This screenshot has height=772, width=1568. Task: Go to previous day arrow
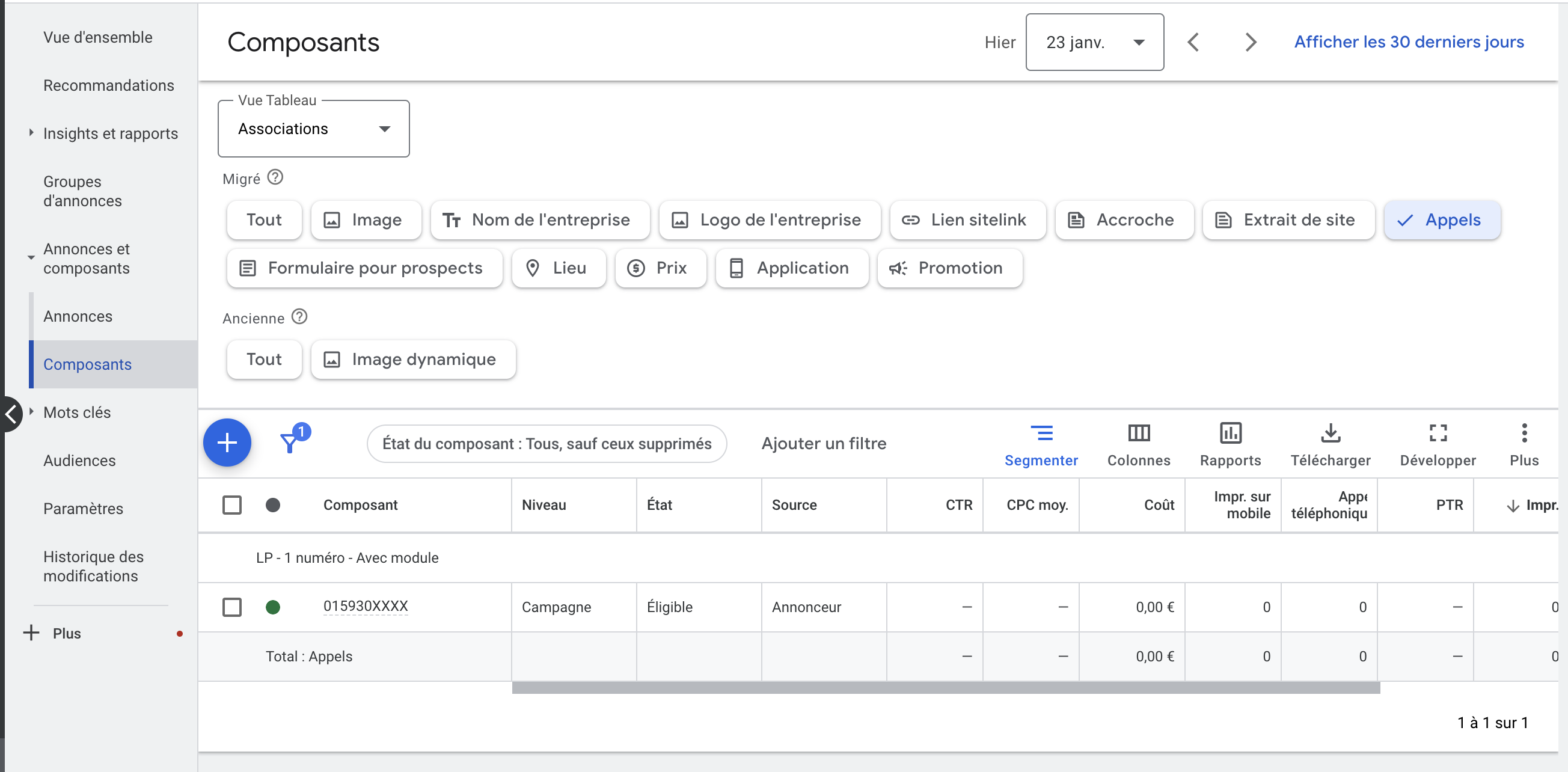(x=1193, y=42)
